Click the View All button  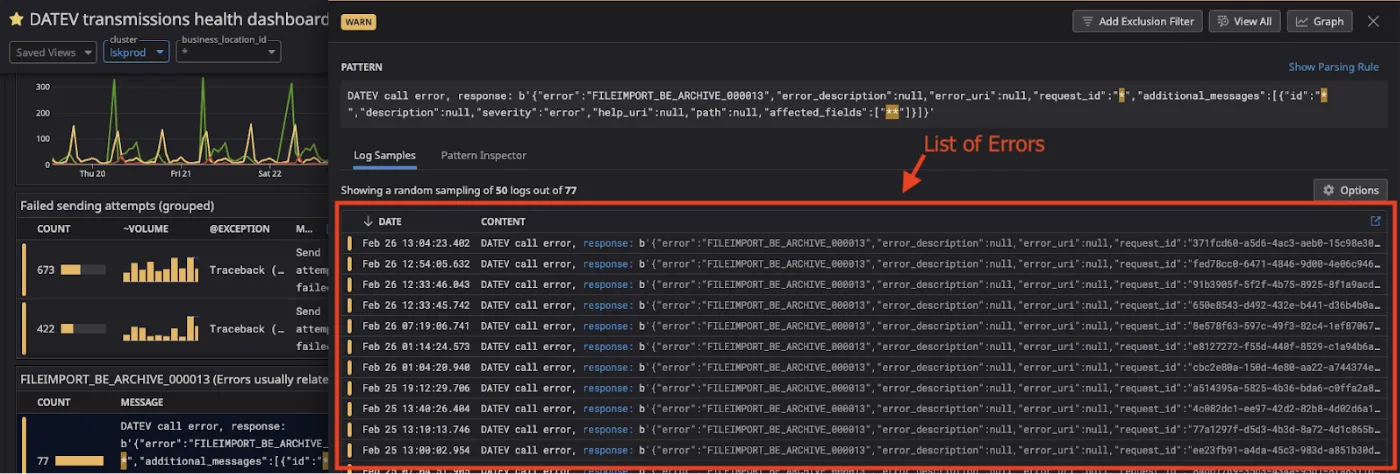[1244, 21]
